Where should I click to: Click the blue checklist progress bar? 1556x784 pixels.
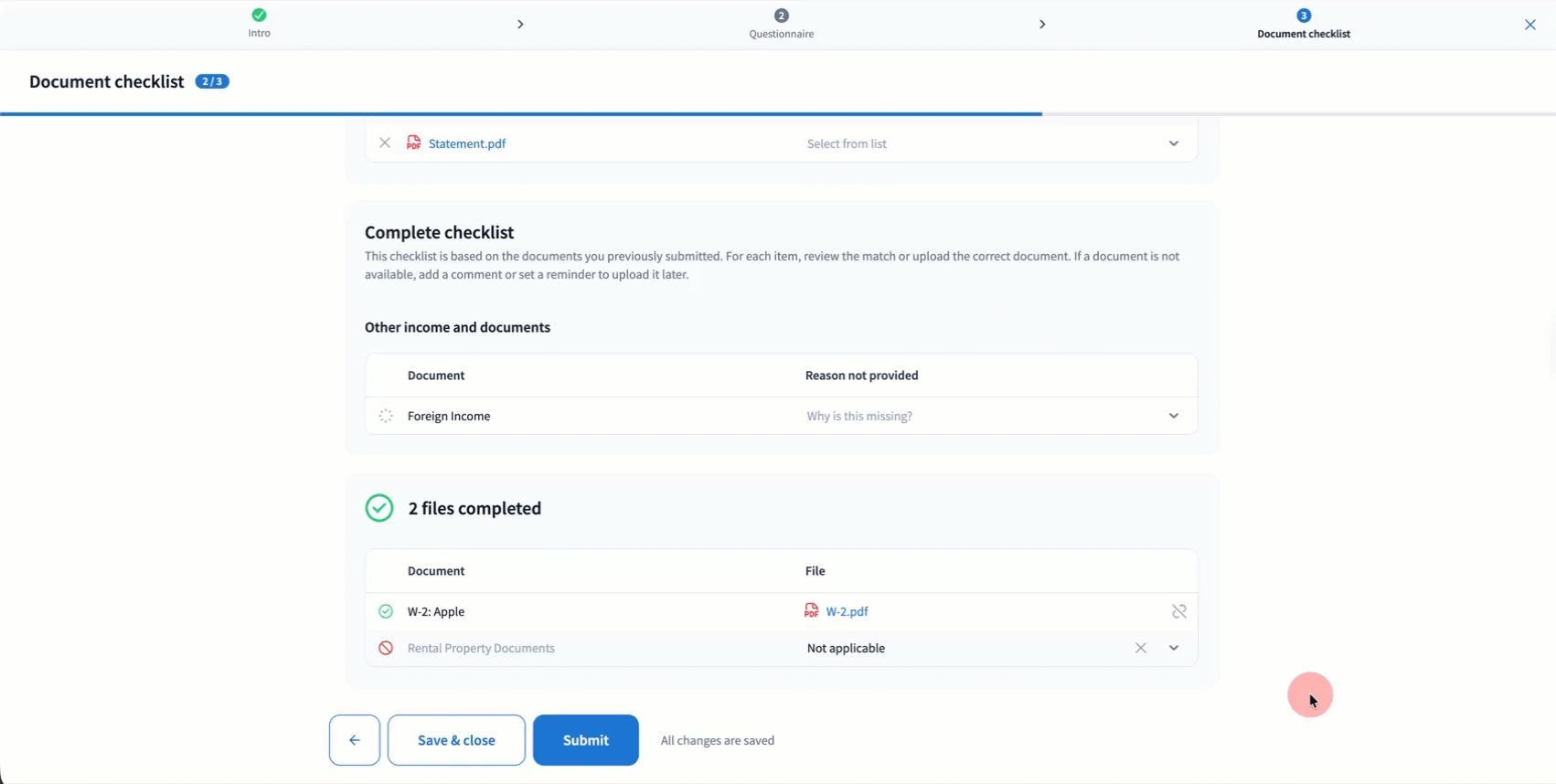(521, 114)
